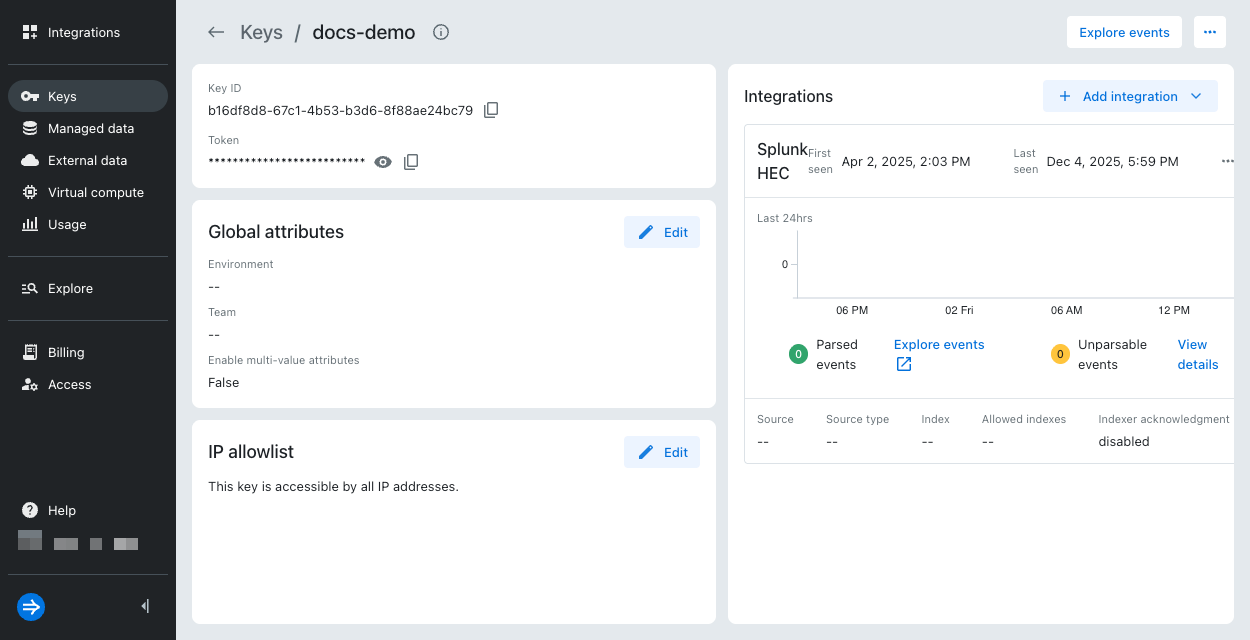Click the last seen date Dec 4, 2025
The image size is (1250, 640).
(1112, 161)
